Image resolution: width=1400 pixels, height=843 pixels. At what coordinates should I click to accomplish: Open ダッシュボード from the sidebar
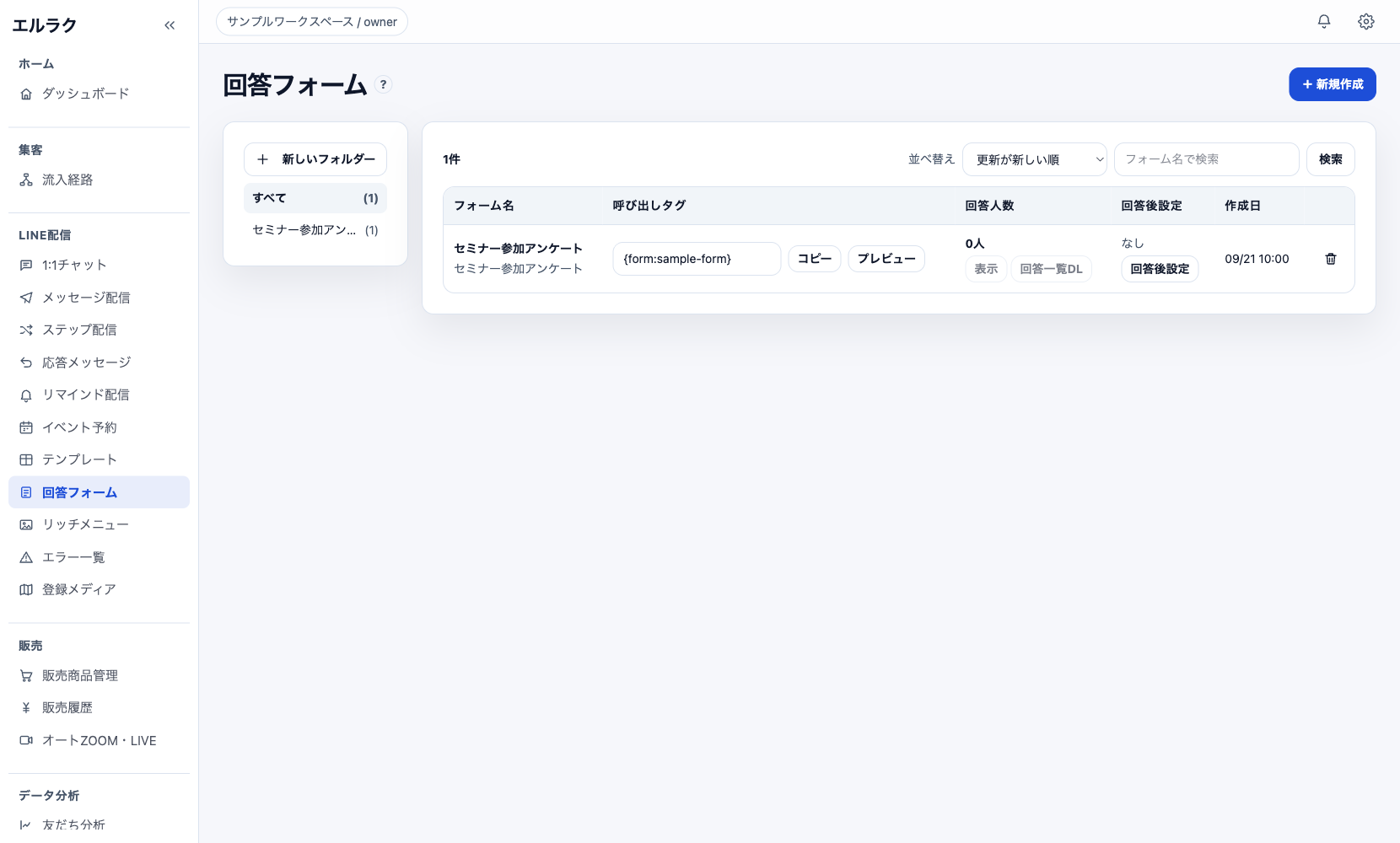(99, 94)
